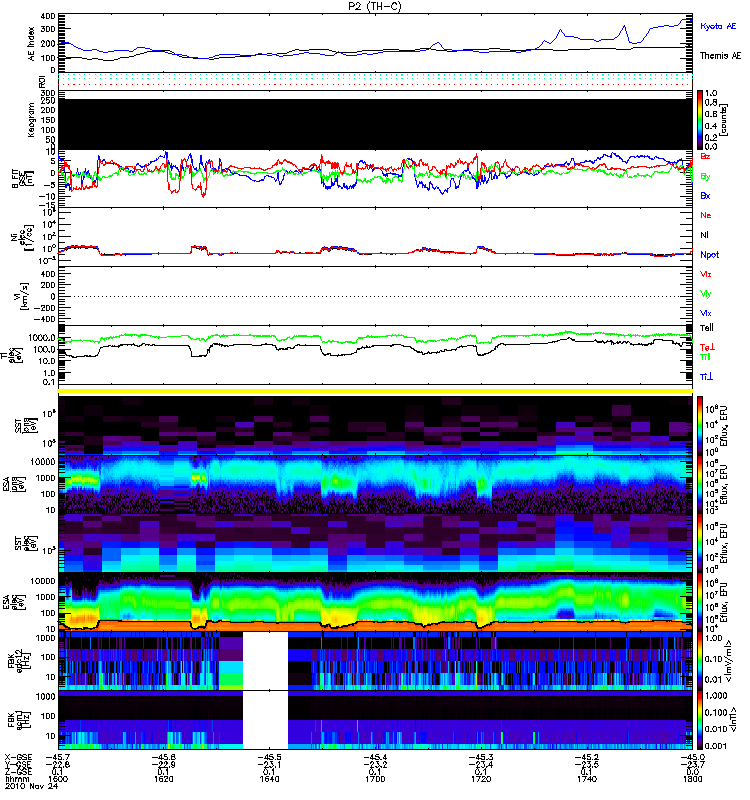Click the Keogram counts color bar
750x800 pixels.
[x=700, y=120]
